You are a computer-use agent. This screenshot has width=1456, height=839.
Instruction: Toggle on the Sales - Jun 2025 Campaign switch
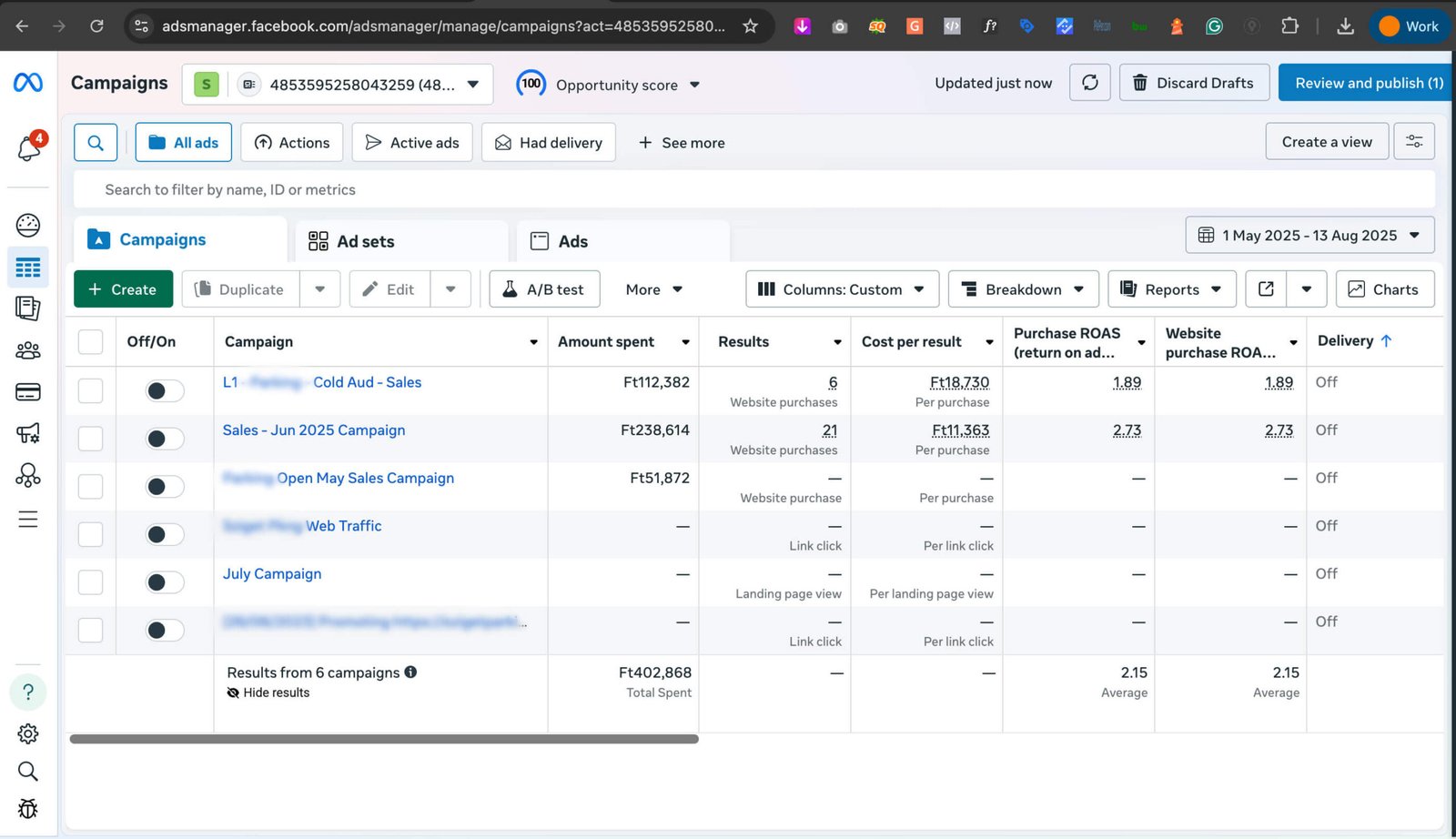click(x=165, y=439)
